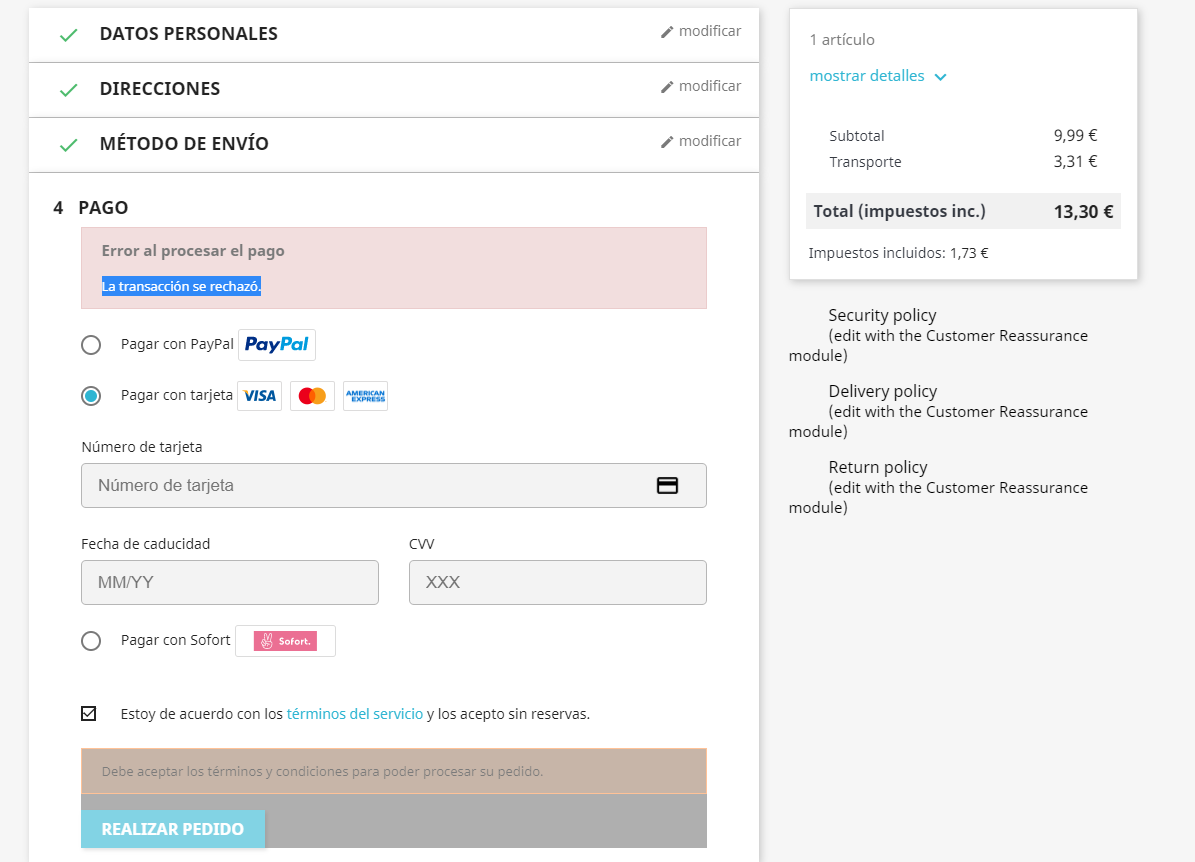1195x862 pixels.
Task: Select Pagar con PayPal radio button
Action: coord(91,345)
